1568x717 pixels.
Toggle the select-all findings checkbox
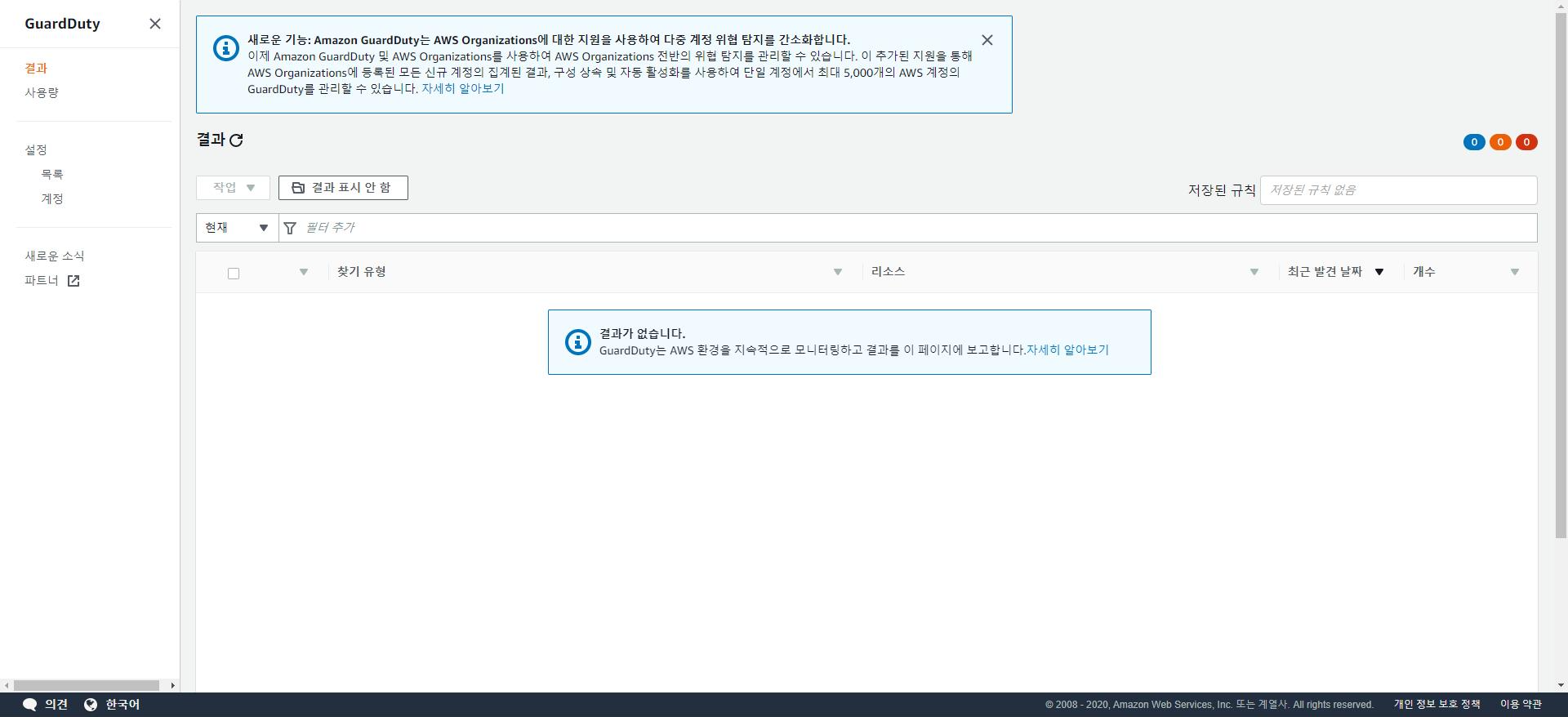[x=234, y=274]
